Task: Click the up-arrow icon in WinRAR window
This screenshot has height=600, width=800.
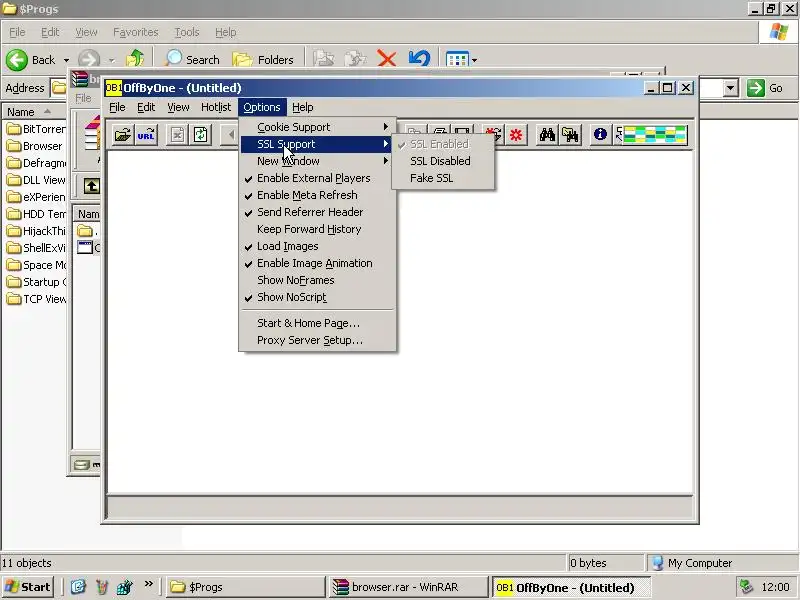Action: pyautogui.click(x=92, y=186)
